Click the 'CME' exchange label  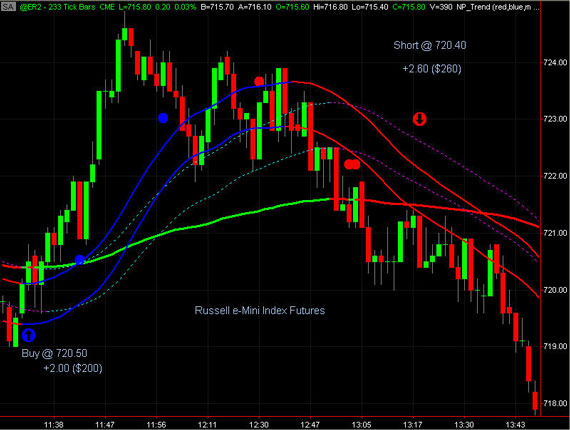(107, 7)
